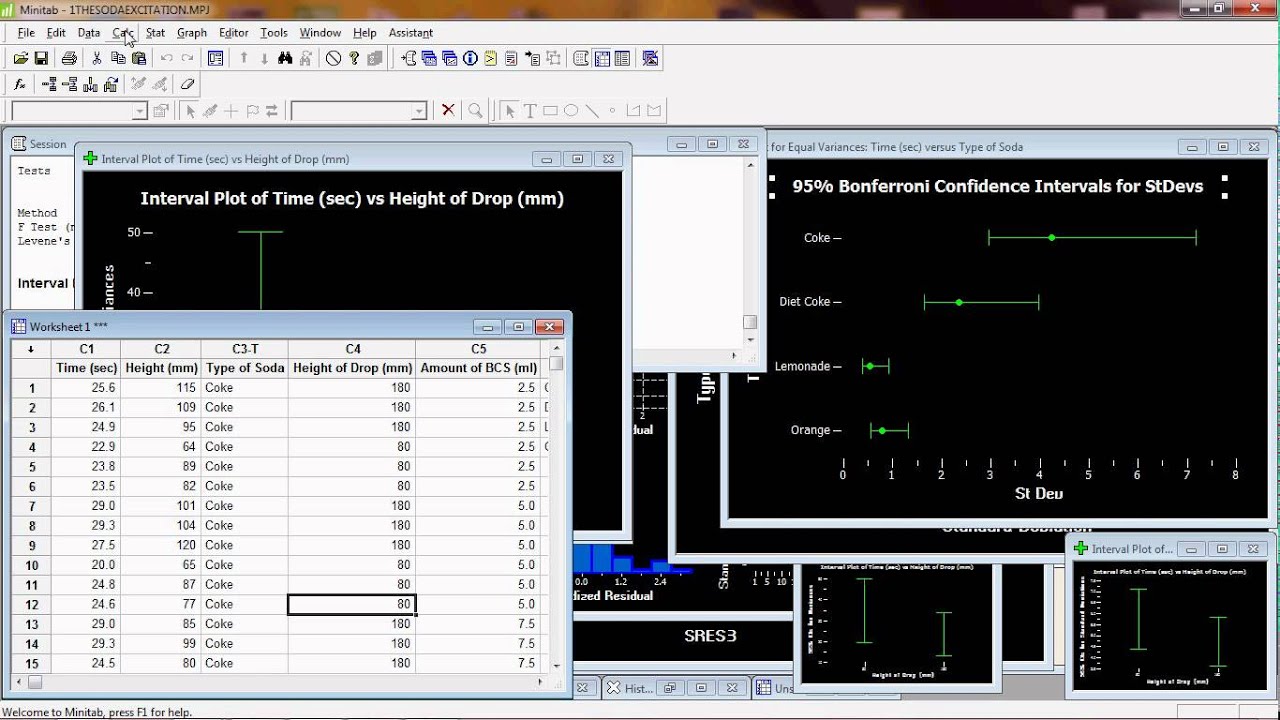Click the fx Assign Formula icon
Viewport: 1280px width, 720px height.
click(x=20, y=85)
